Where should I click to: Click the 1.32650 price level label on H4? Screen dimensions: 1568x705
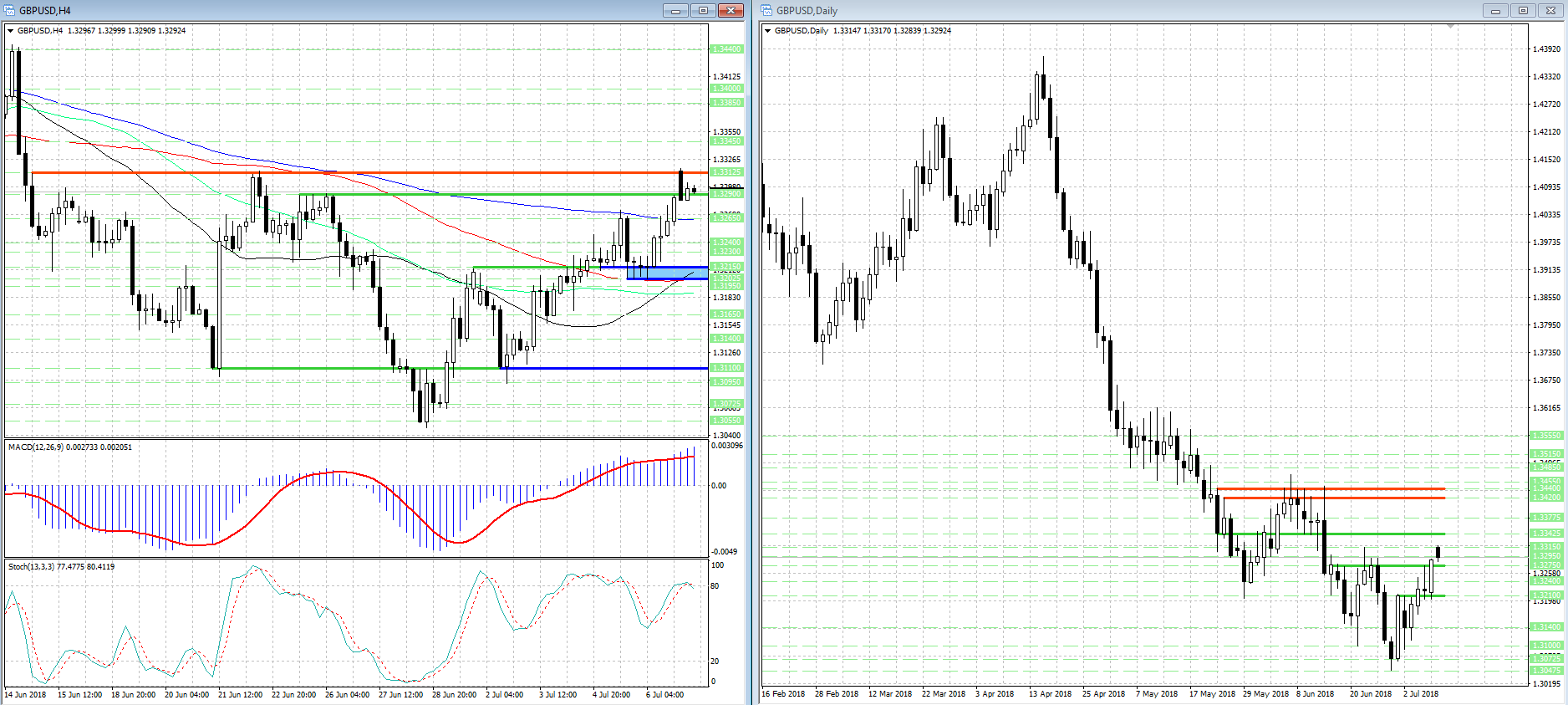click(726, 218)
